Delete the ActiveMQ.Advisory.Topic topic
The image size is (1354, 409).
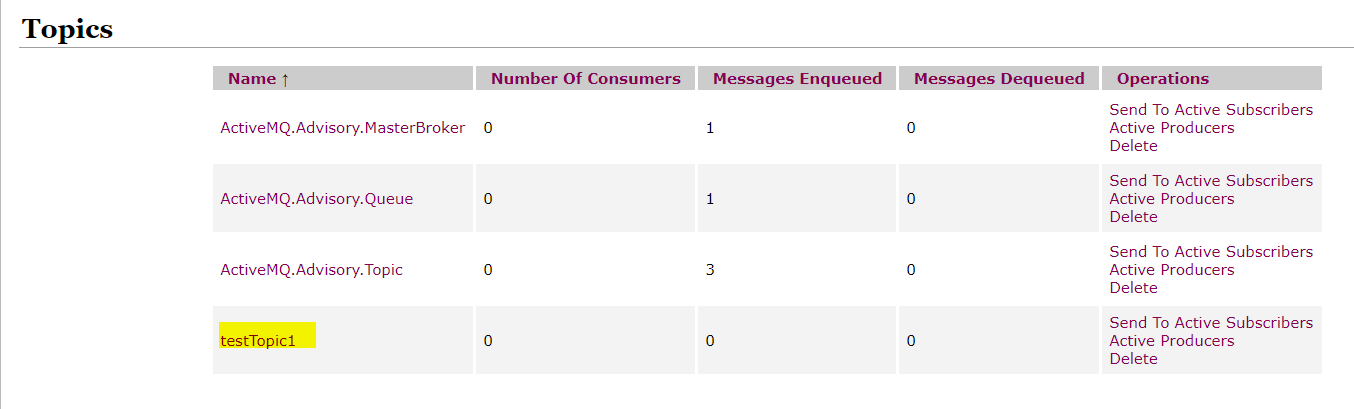[1133, 288]
